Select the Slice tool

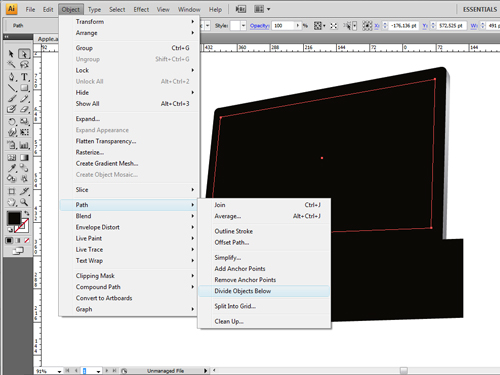(24, 191)
